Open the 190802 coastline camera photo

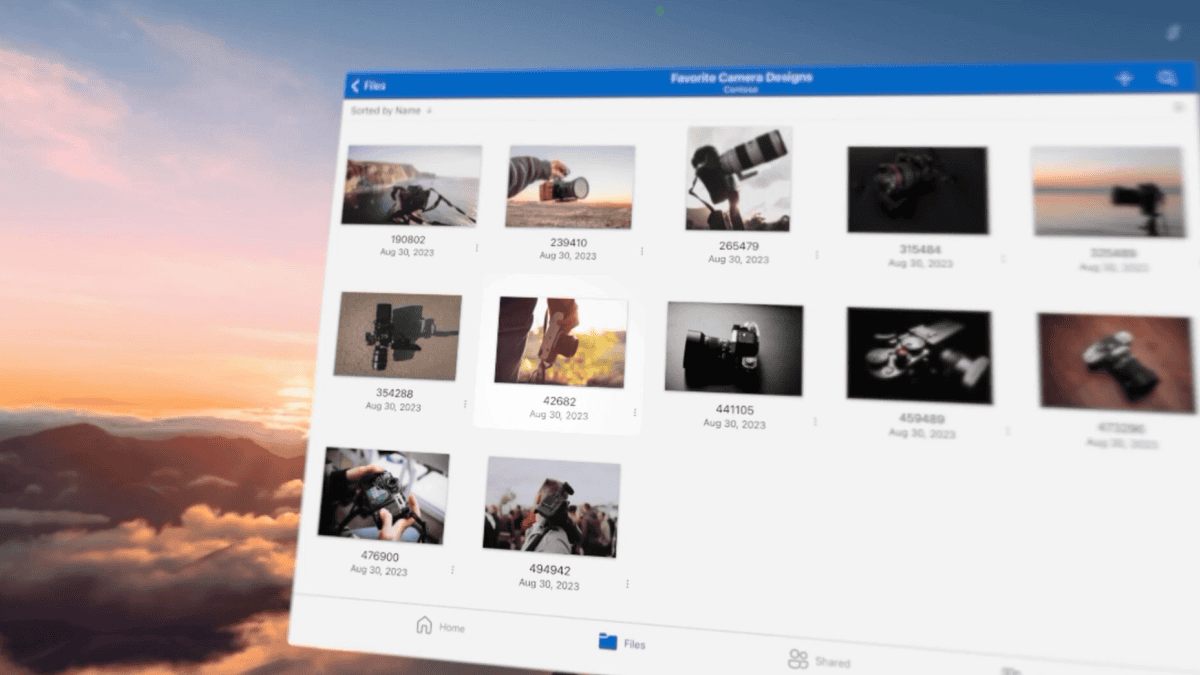[412, 185]
